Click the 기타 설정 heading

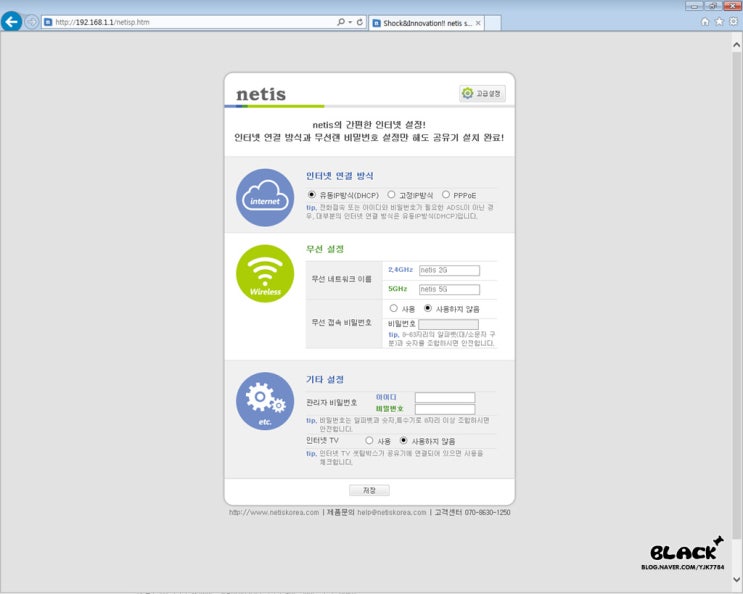coord(325,379)
